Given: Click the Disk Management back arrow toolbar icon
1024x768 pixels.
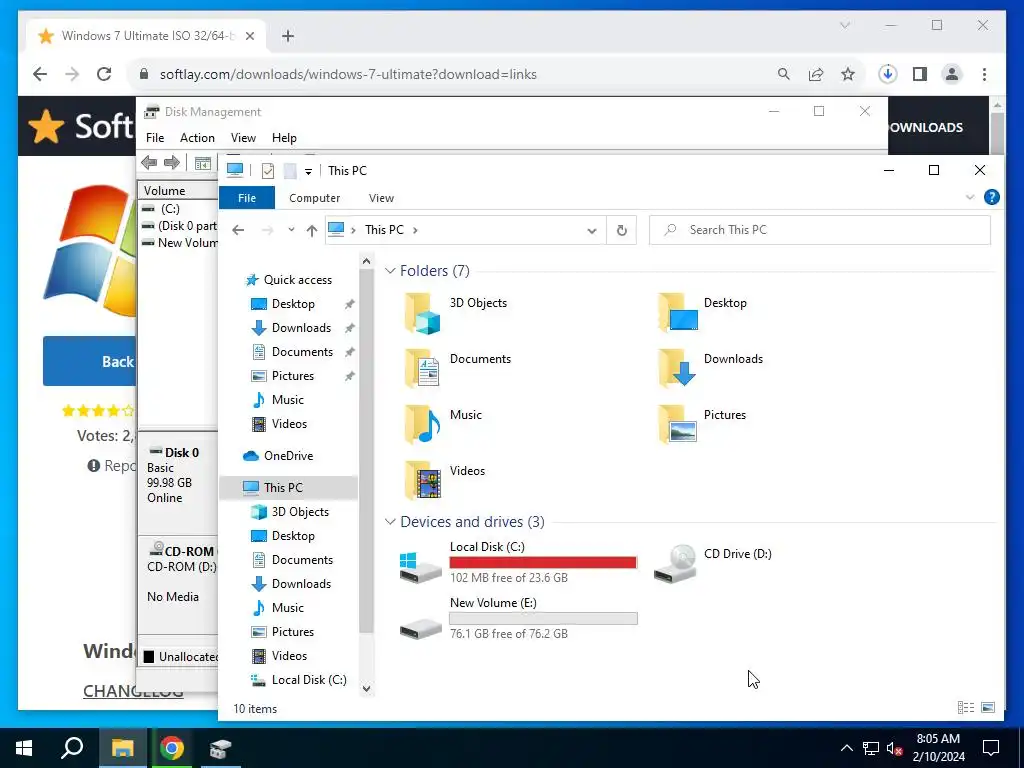Looking at the screenshot, I should coord(149,163).
